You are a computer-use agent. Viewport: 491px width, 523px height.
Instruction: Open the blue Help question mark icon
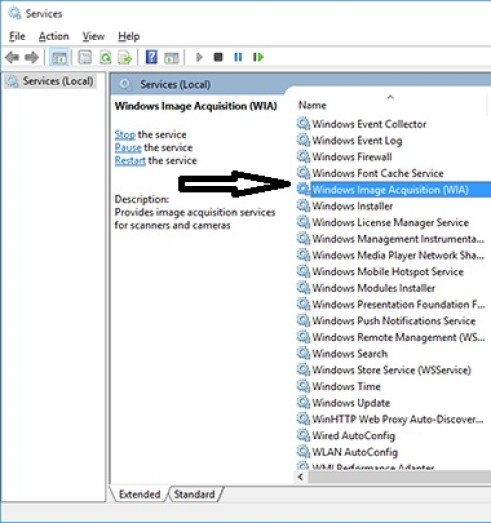151,57
